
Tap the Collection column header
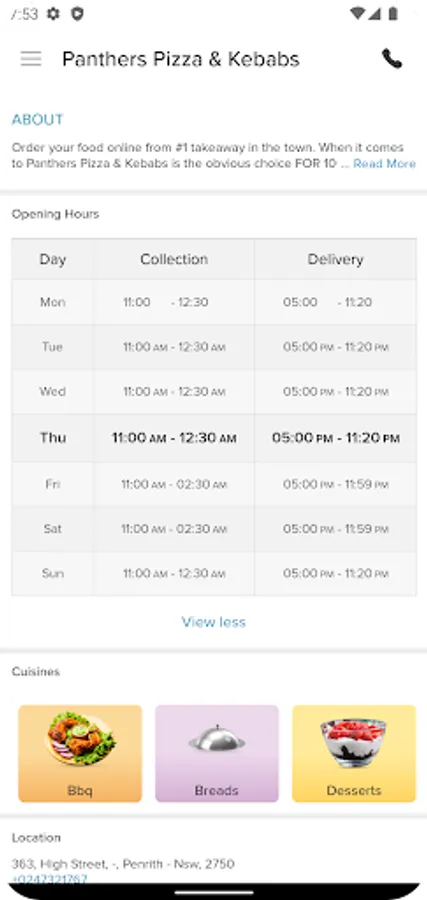click(x=174, y=259)
